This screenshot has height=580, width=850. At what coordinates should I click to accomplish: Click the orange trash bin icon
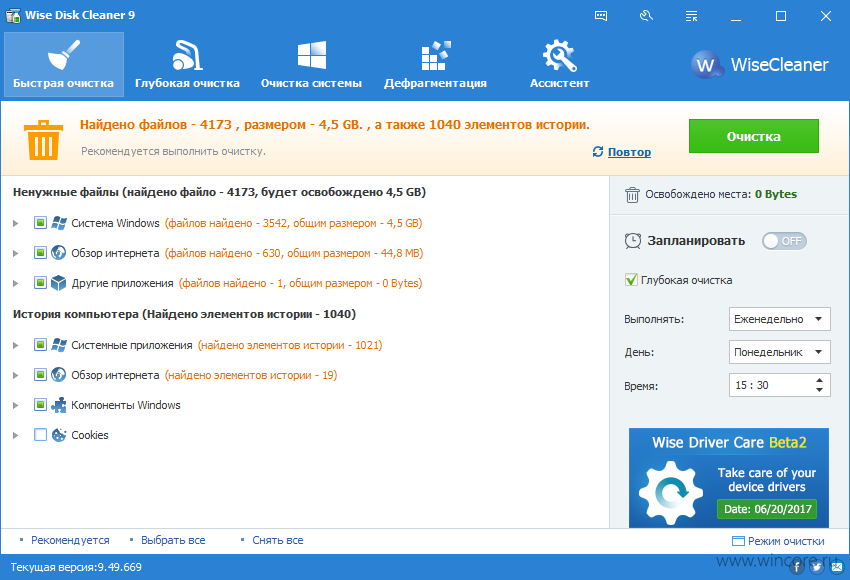[43, 140]
